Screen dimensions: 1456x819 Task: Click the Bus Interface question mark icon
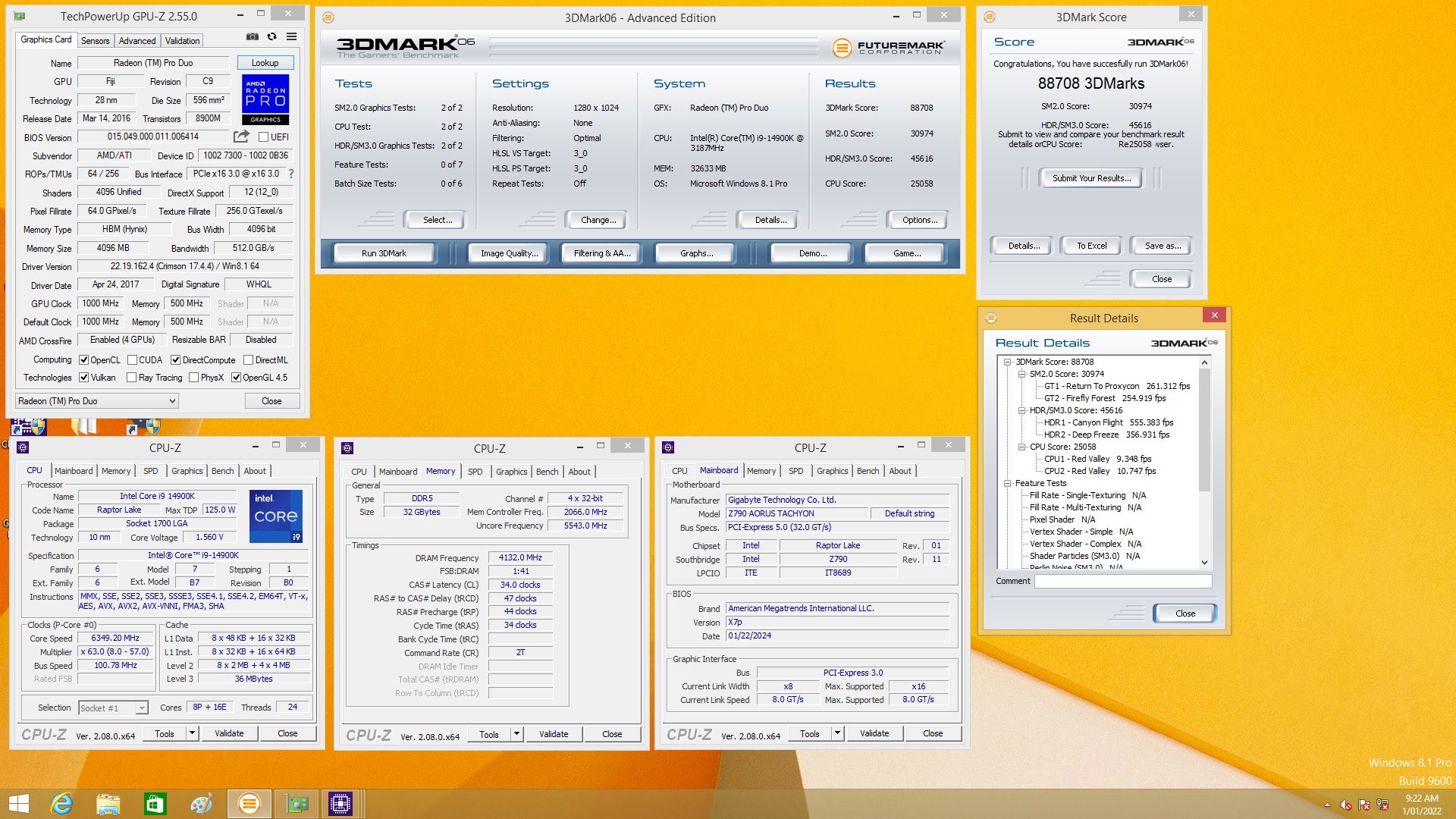pyautogui.click(x=291, y=174)
